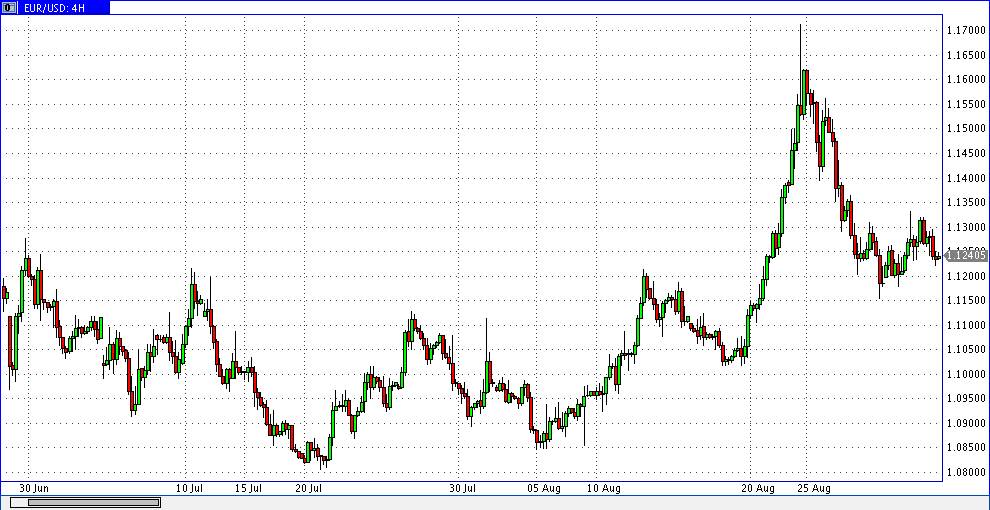Viewport: 990px width, 510px height.
Task: Click the 1.17000 price axis label
Action: click(966, 30)
